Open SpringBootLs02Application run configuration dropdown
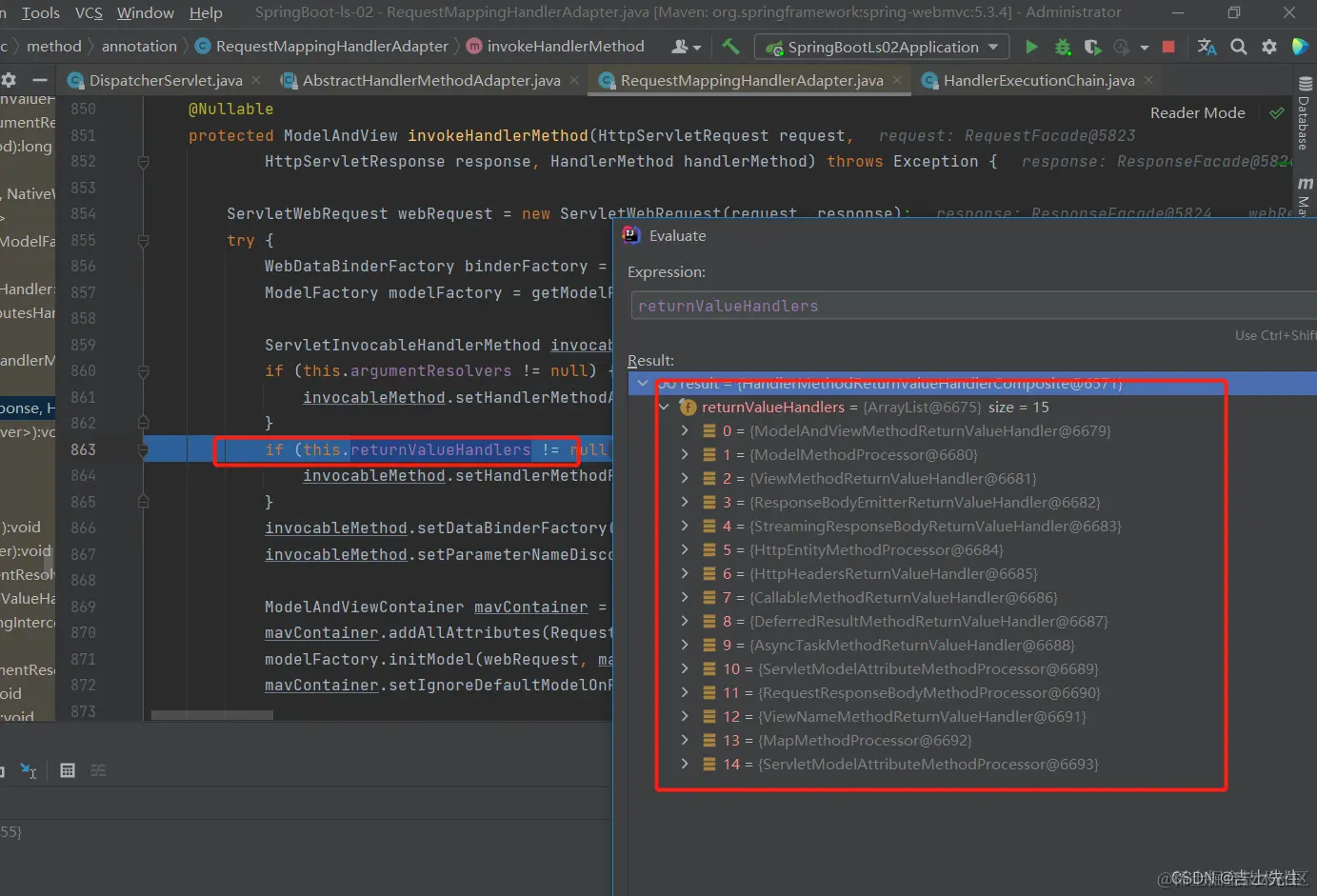1317x896 pixels. (x=882, y=47)
